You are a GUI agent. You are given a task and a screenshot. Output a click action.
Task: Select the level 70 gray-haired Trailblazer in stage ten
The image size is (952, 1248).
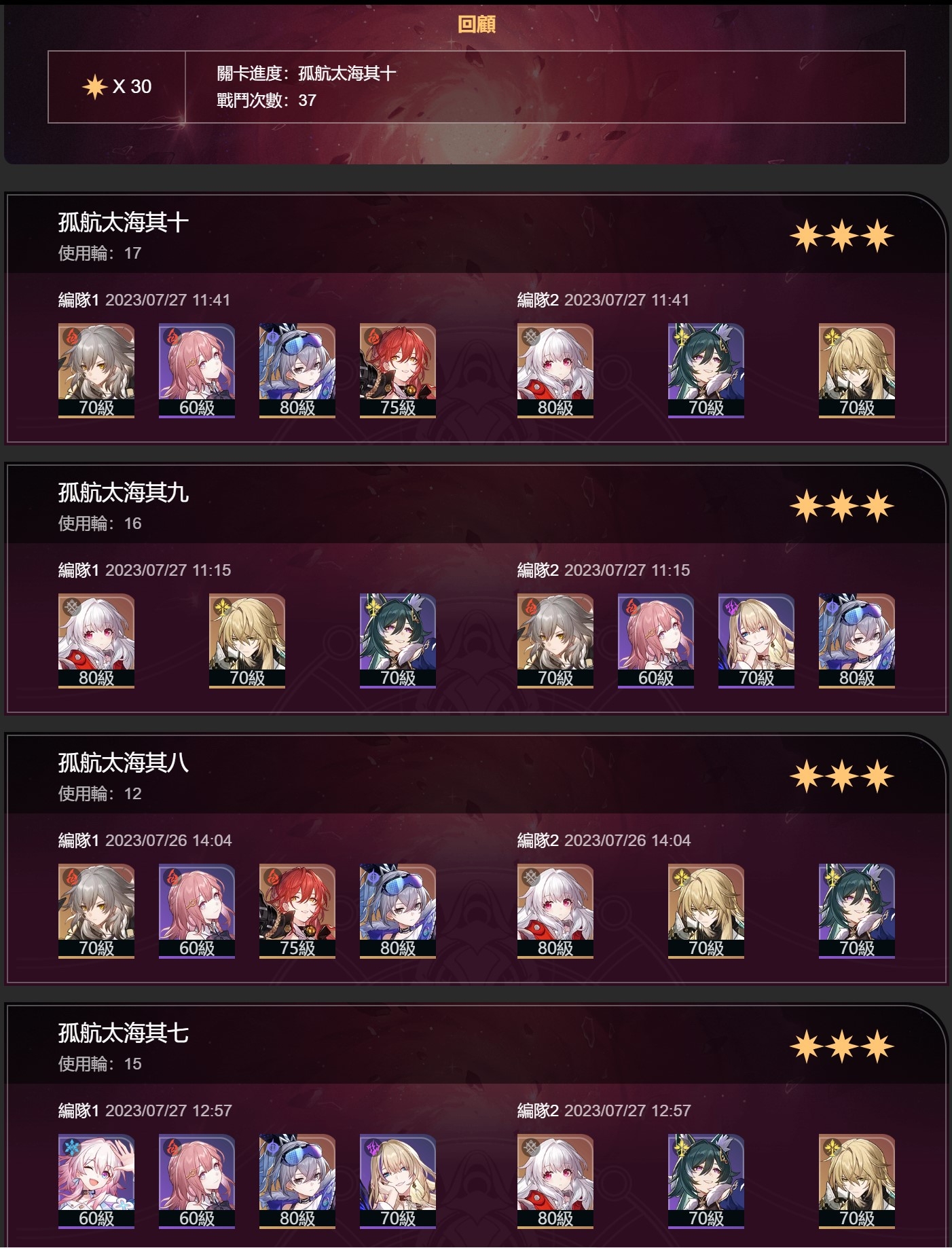96,371
